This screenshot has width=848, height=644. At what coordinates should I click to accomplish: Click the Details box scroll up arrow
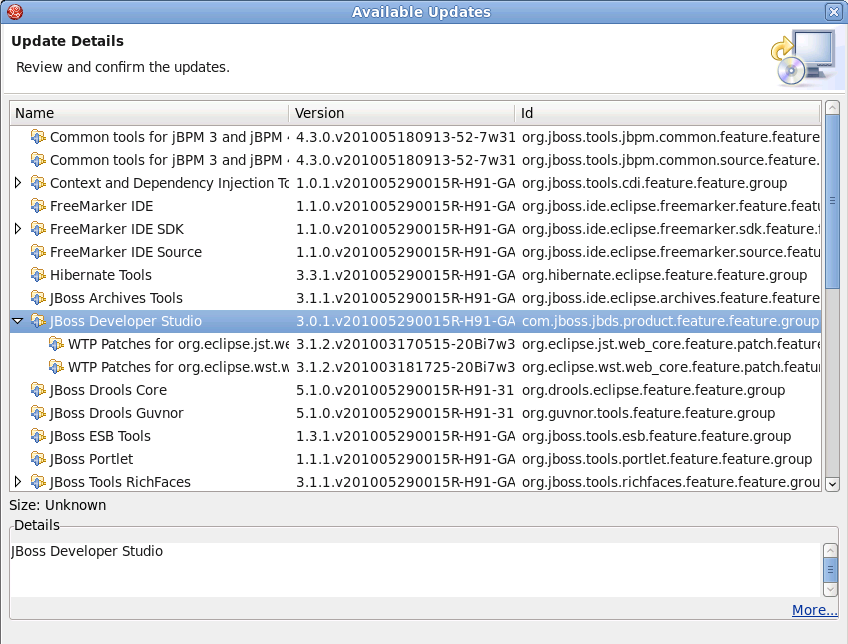pyautogui.click(x=830, y=550)
